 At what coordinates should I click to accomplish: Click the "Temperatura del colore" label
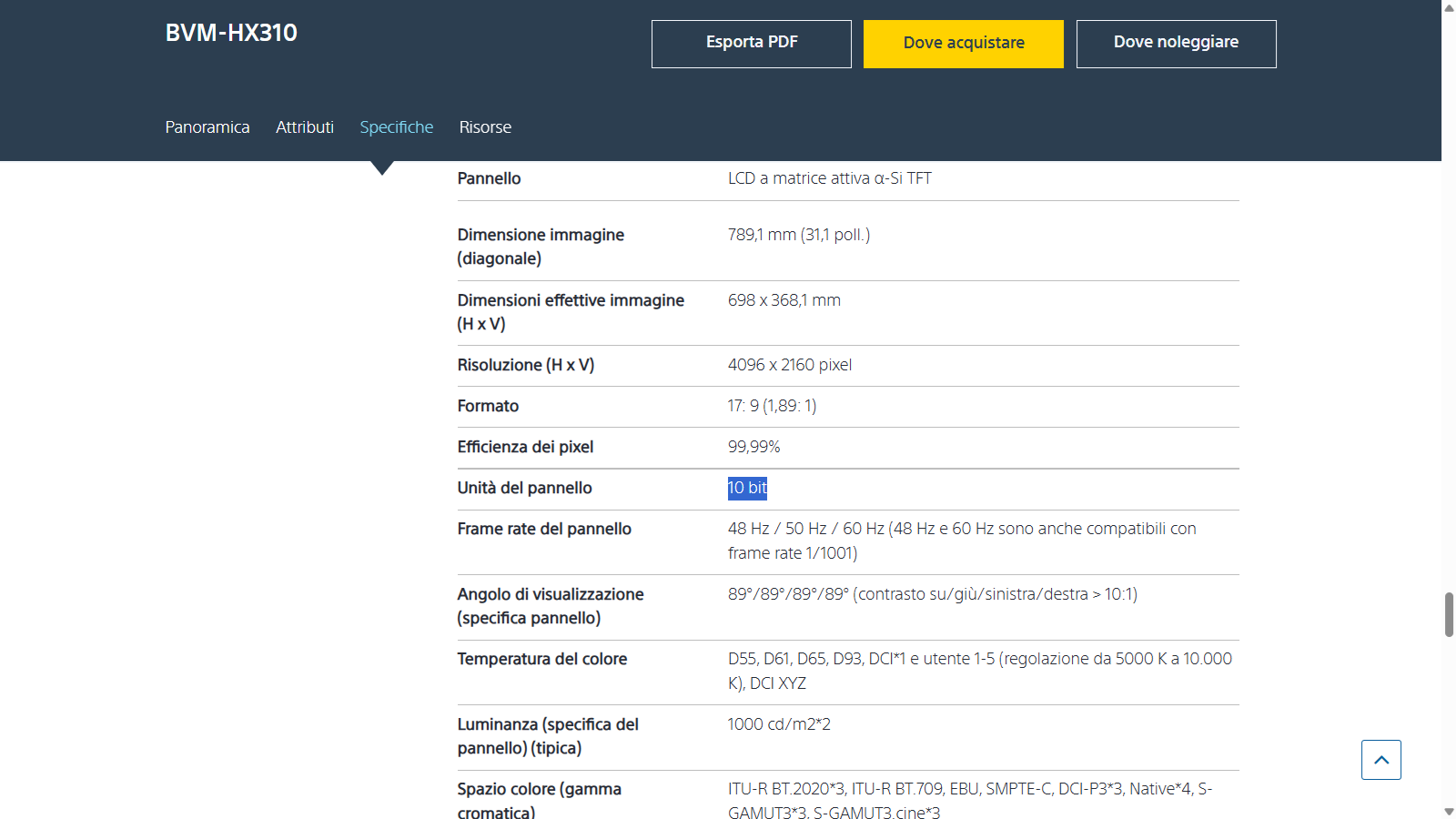coord(542,659)
